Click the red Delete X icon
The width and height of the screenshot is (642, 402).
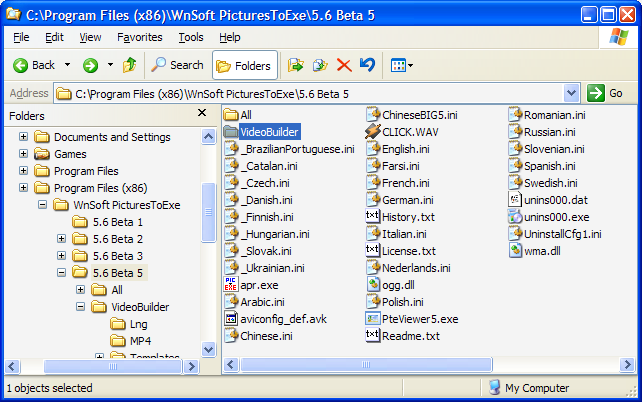[x=344, y=65]
